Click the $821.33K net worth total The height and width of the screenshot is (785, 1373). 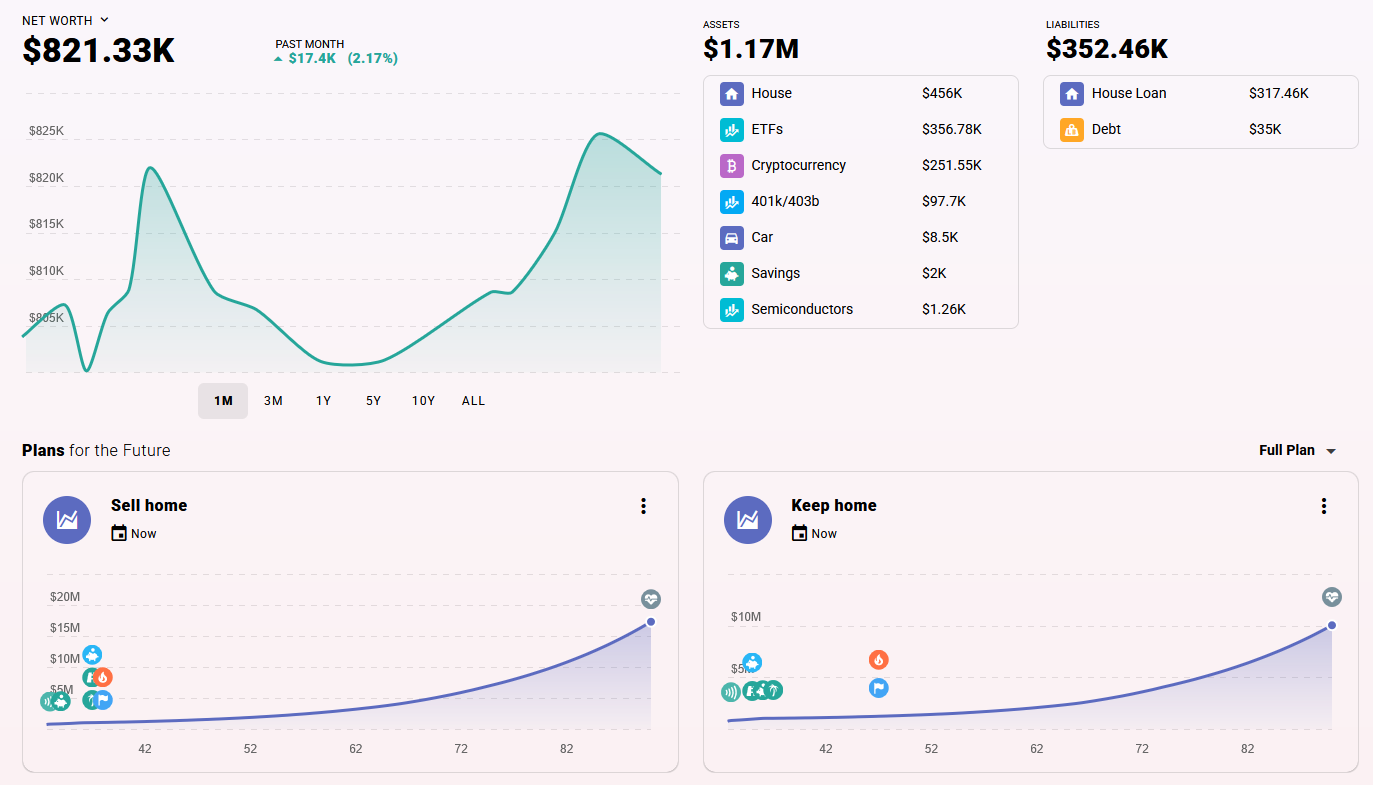(x=99, y=50)
